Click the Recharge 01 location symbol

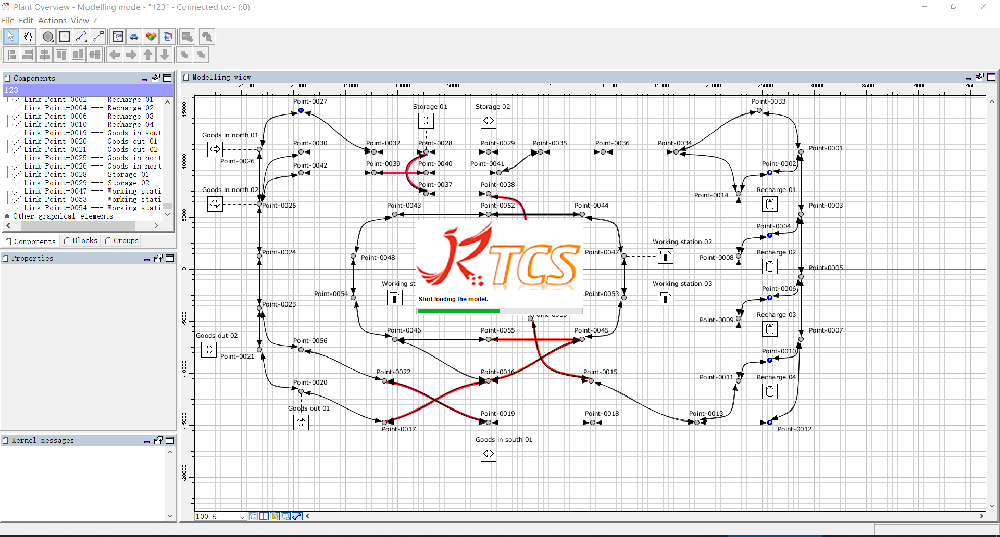pyautogui.click(x=770, y=204)
